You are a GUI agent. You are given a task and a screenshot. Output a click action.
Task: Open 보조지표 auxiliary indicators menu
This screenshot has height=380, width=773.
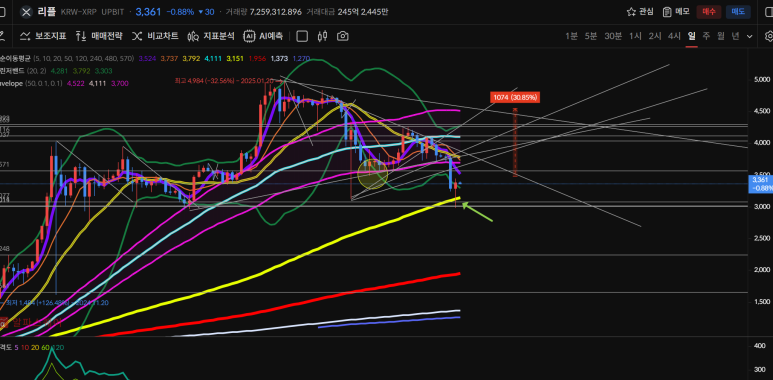pyautogui.click(x=43, y=36)
